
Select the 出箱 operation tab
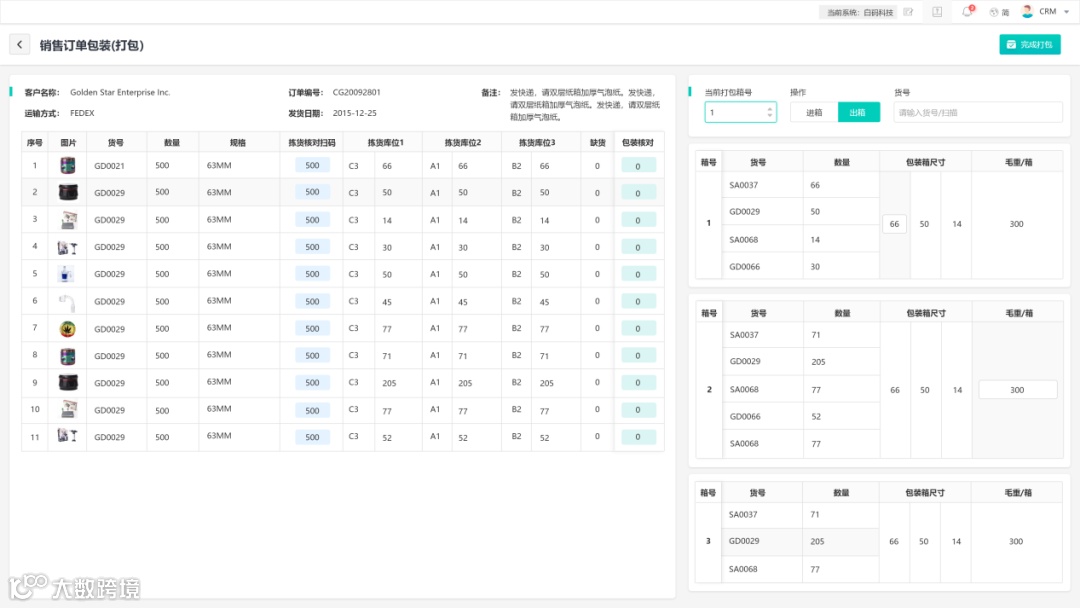pos(858,112)
